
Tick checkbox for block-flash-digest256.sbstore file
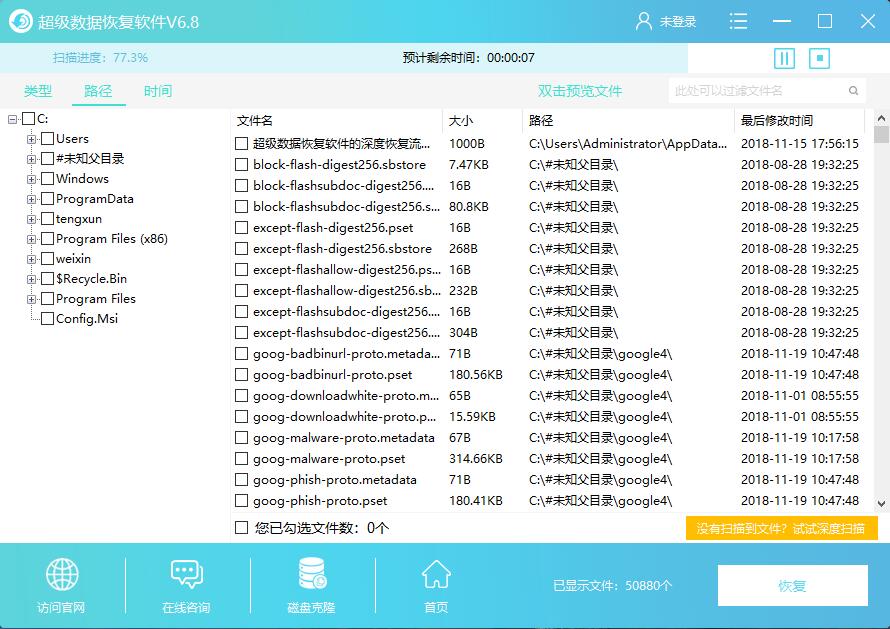[241, 165]
